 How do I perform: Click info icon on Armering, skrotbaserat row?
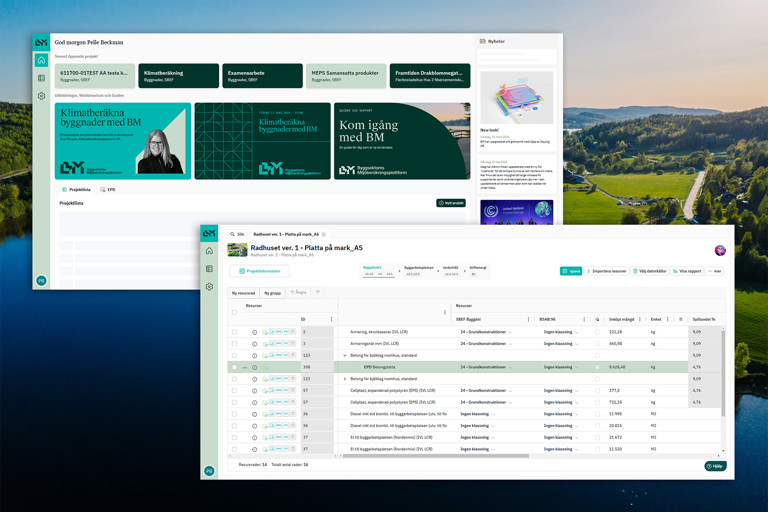pos(254,332)
